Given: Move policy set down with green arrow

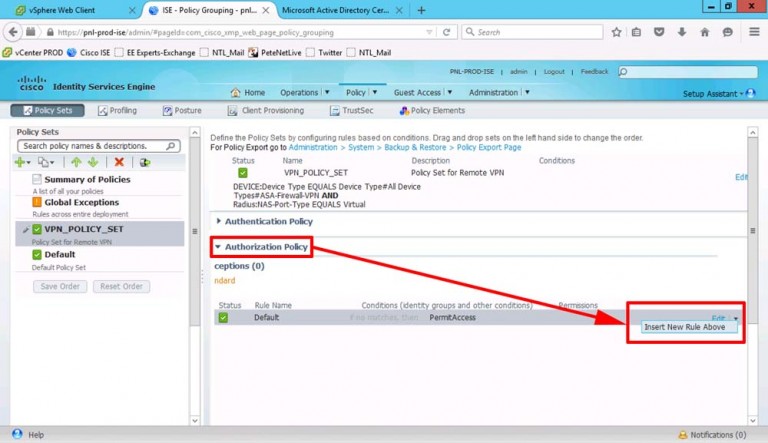Looking at the screenshot, I should click(93, 162).
